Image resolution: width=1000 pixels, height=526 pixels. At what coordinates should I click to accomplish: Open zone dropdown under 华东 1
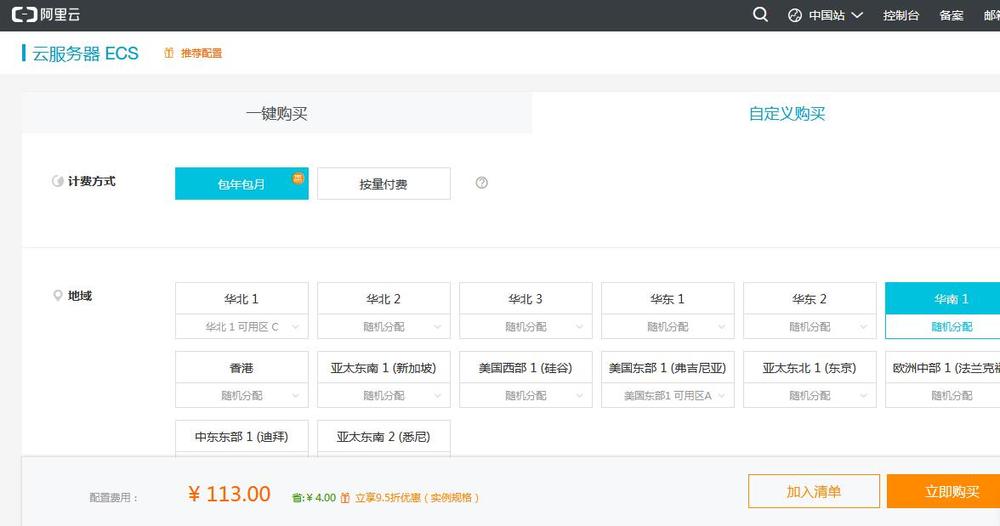(x=668, y=326)
